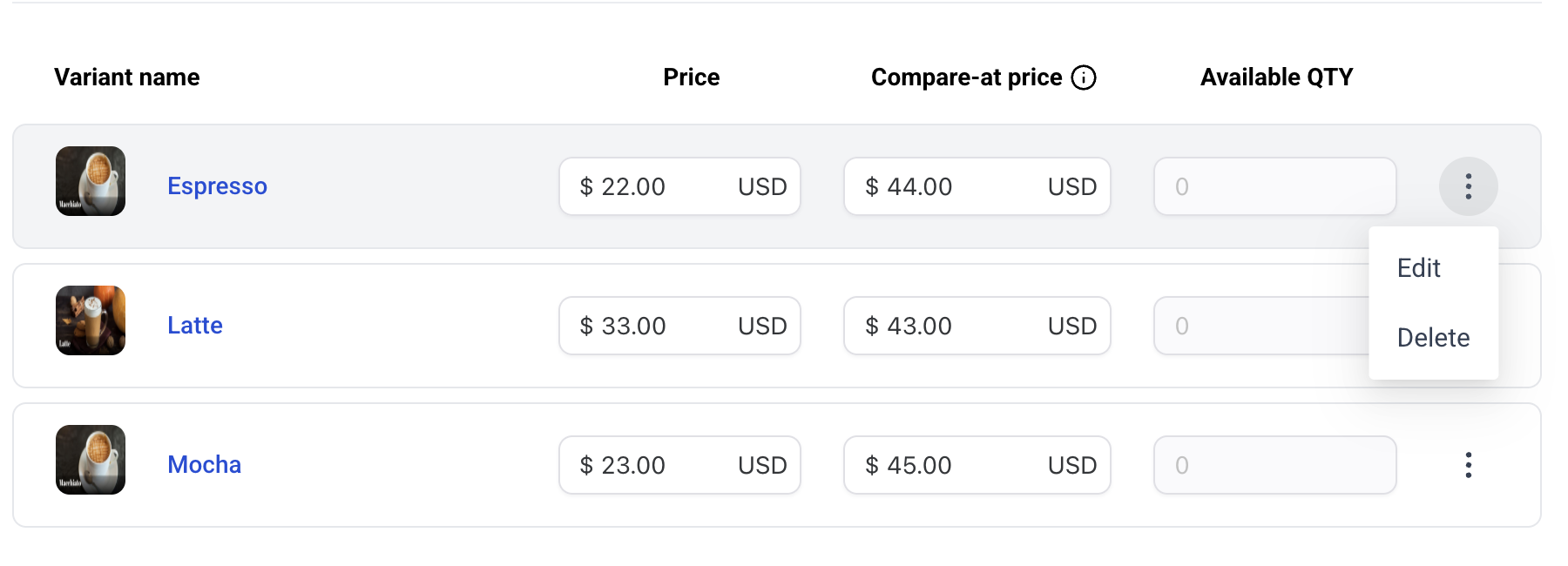Viewport: 1568px width, 566px height.
Task: Focus the Espresso available quantity field
Action: pos(1274,186)
